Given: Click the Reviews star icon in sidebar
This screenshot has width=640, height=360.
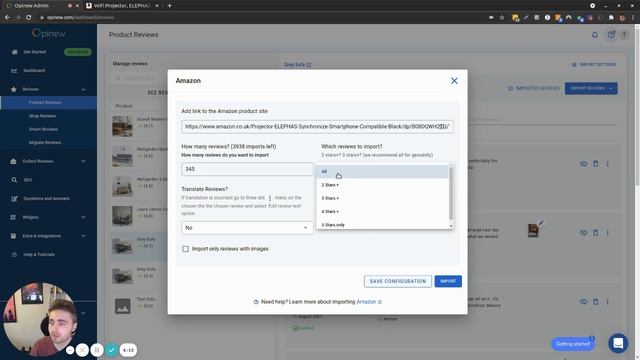Looking at the screenshot, I should coord(14,89).
